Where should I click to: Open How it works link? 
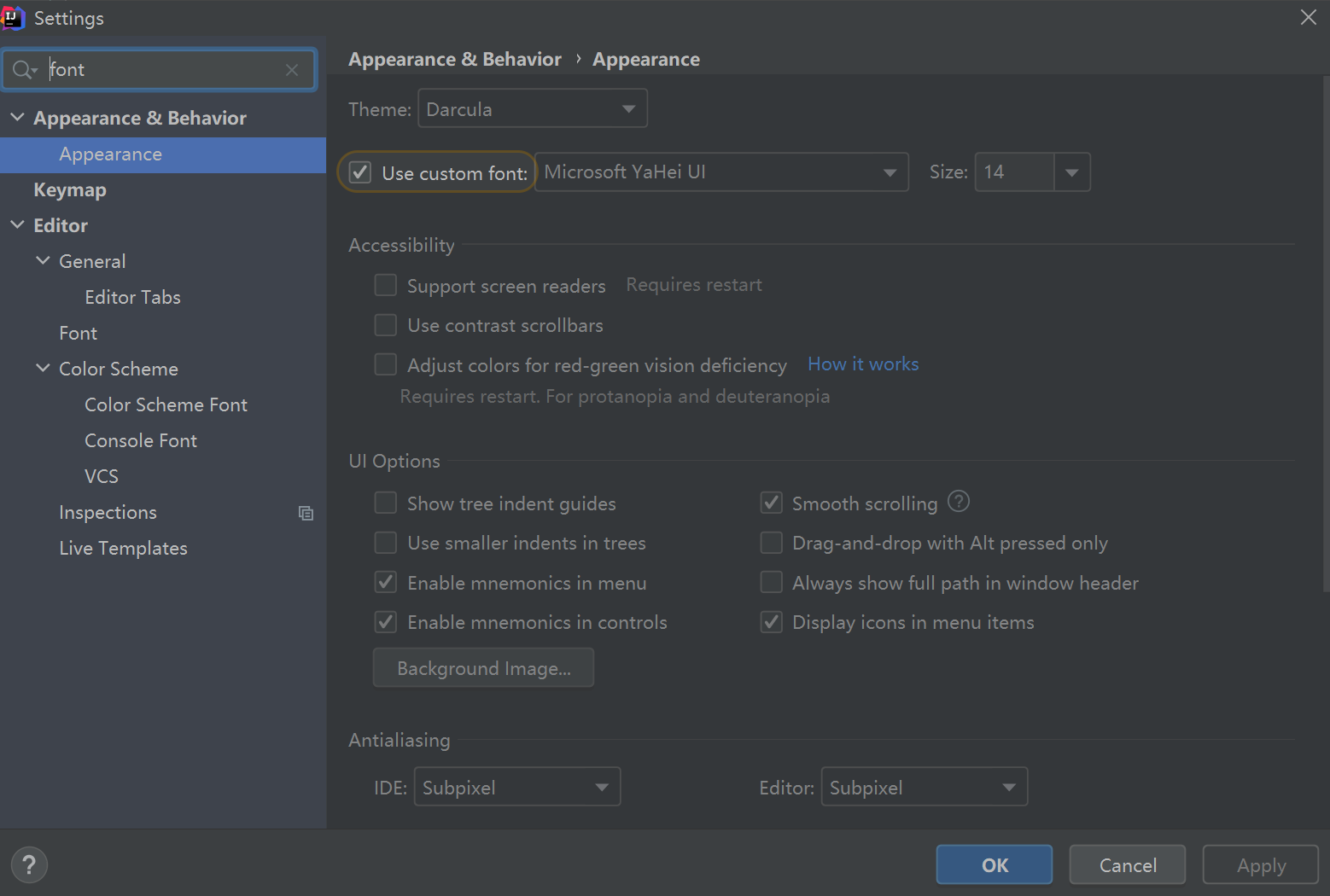863,364
